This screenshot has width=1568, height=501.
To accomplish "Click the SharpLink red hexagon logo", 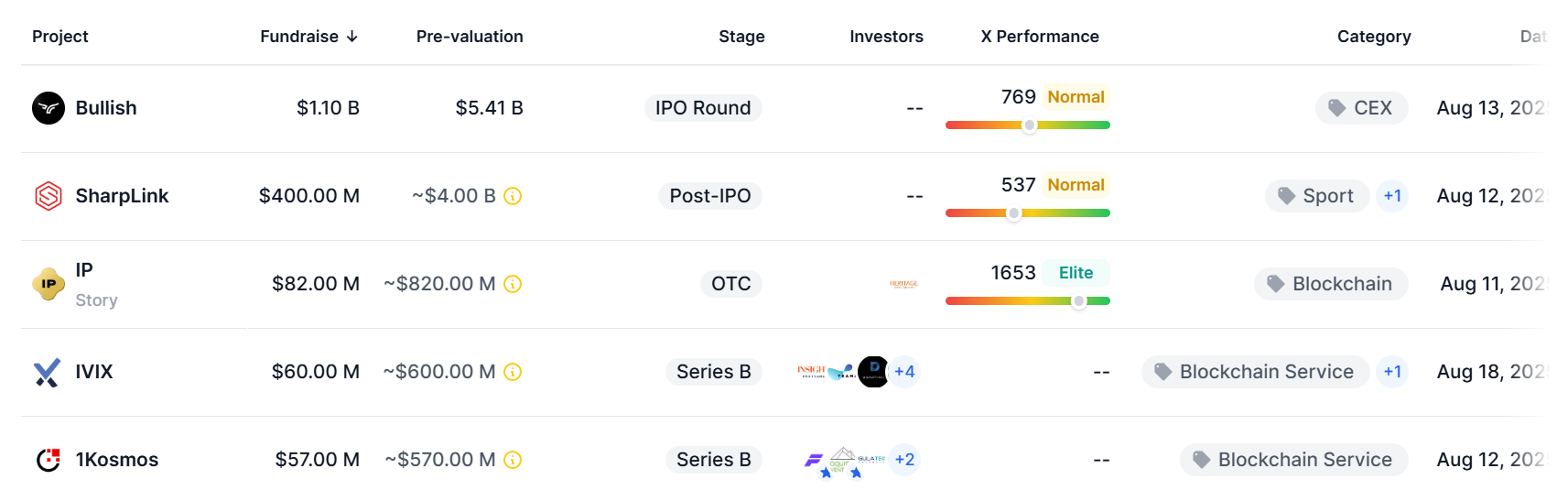I will click(x=49, y=196).
